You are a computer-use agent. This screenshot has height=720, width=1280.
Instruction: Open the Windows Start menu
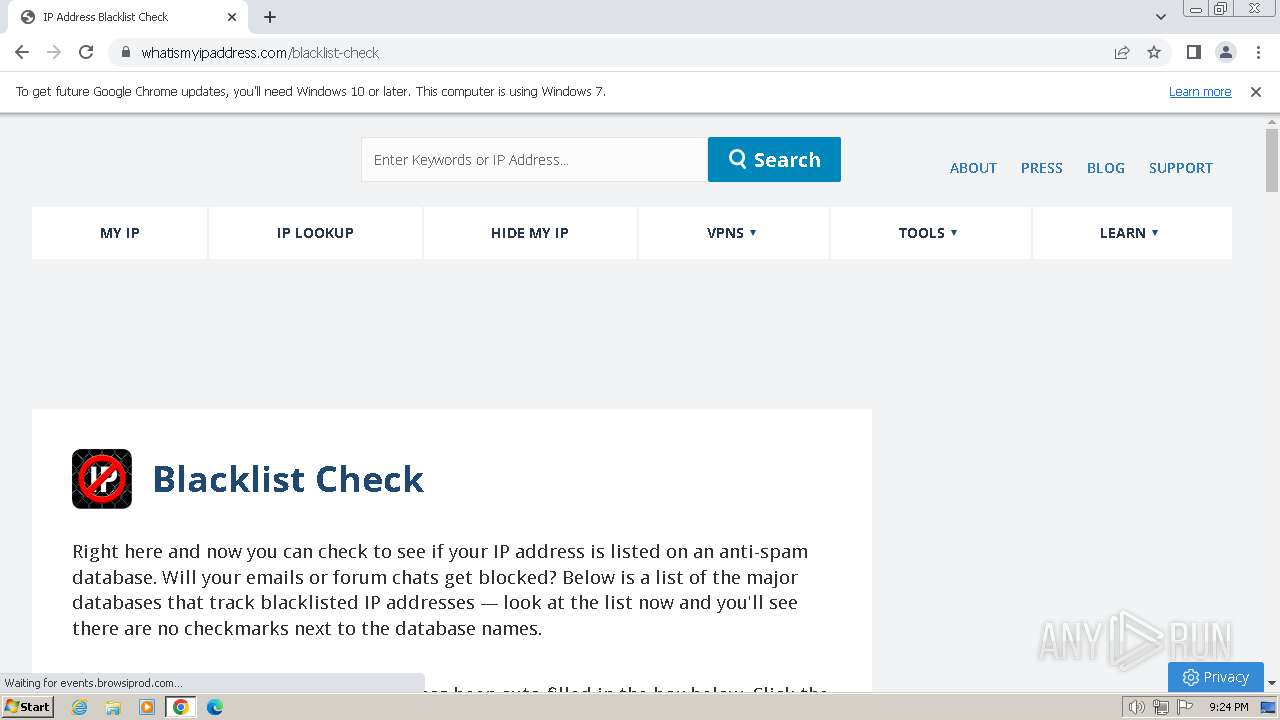(x=28, y=707)
